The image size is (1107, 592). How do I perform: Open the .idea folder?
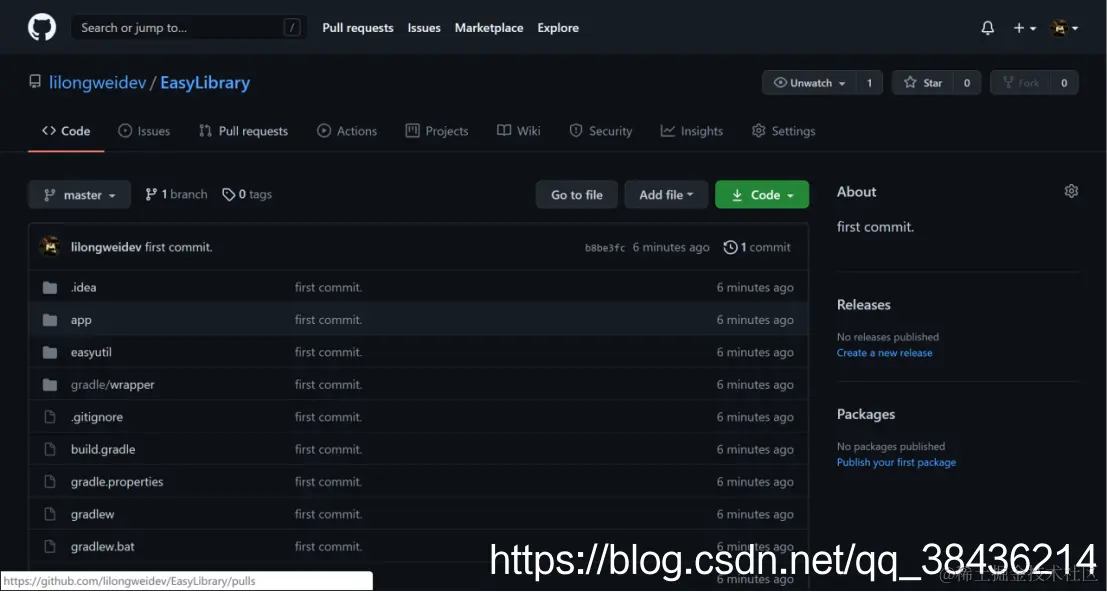[83, 287]
